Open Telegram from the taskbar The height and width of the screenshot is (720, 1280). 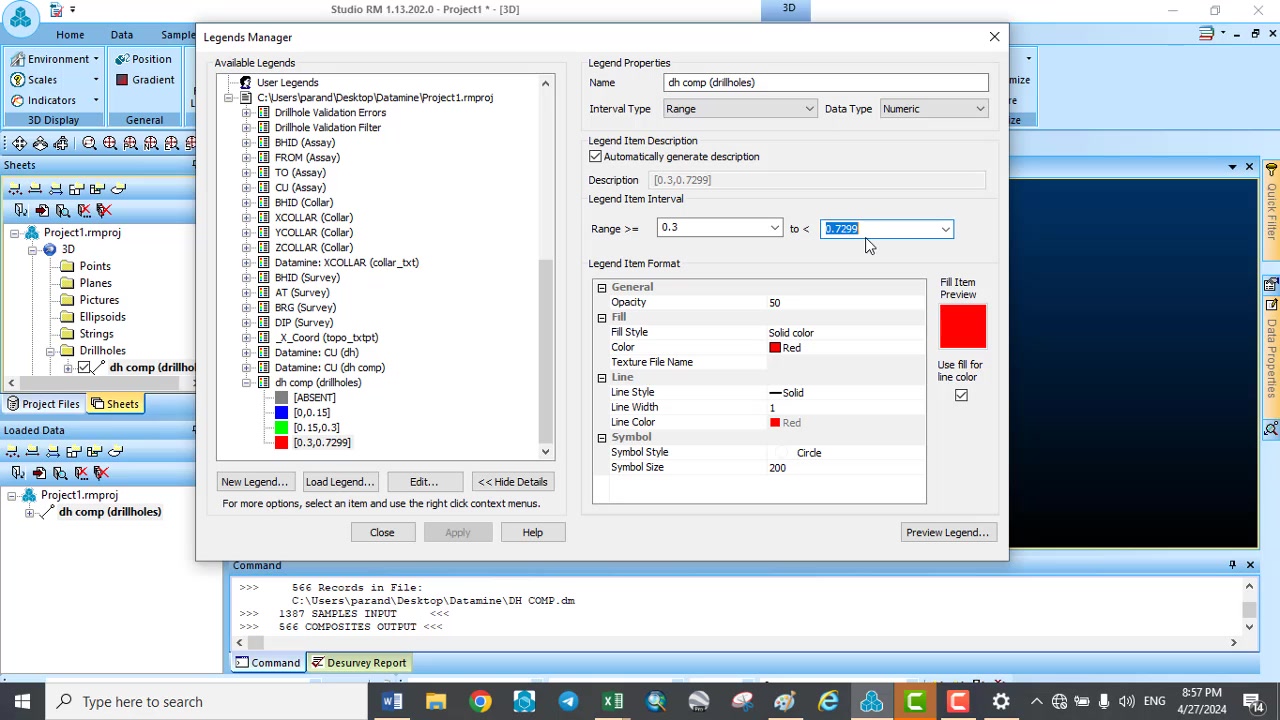[x=568, y=702]
